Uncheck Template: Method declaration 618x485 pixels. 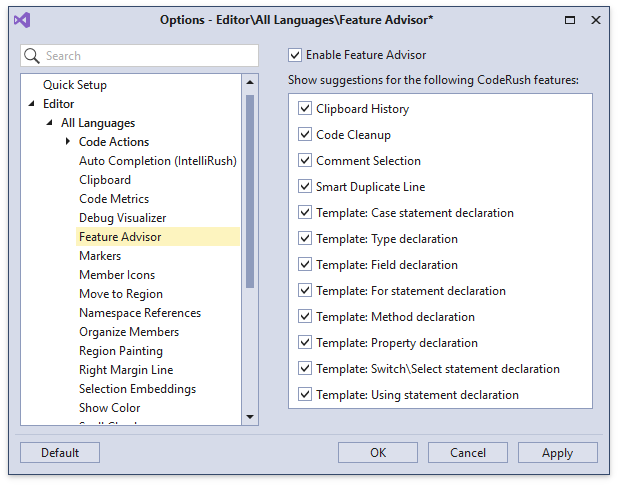click(305, 317)
